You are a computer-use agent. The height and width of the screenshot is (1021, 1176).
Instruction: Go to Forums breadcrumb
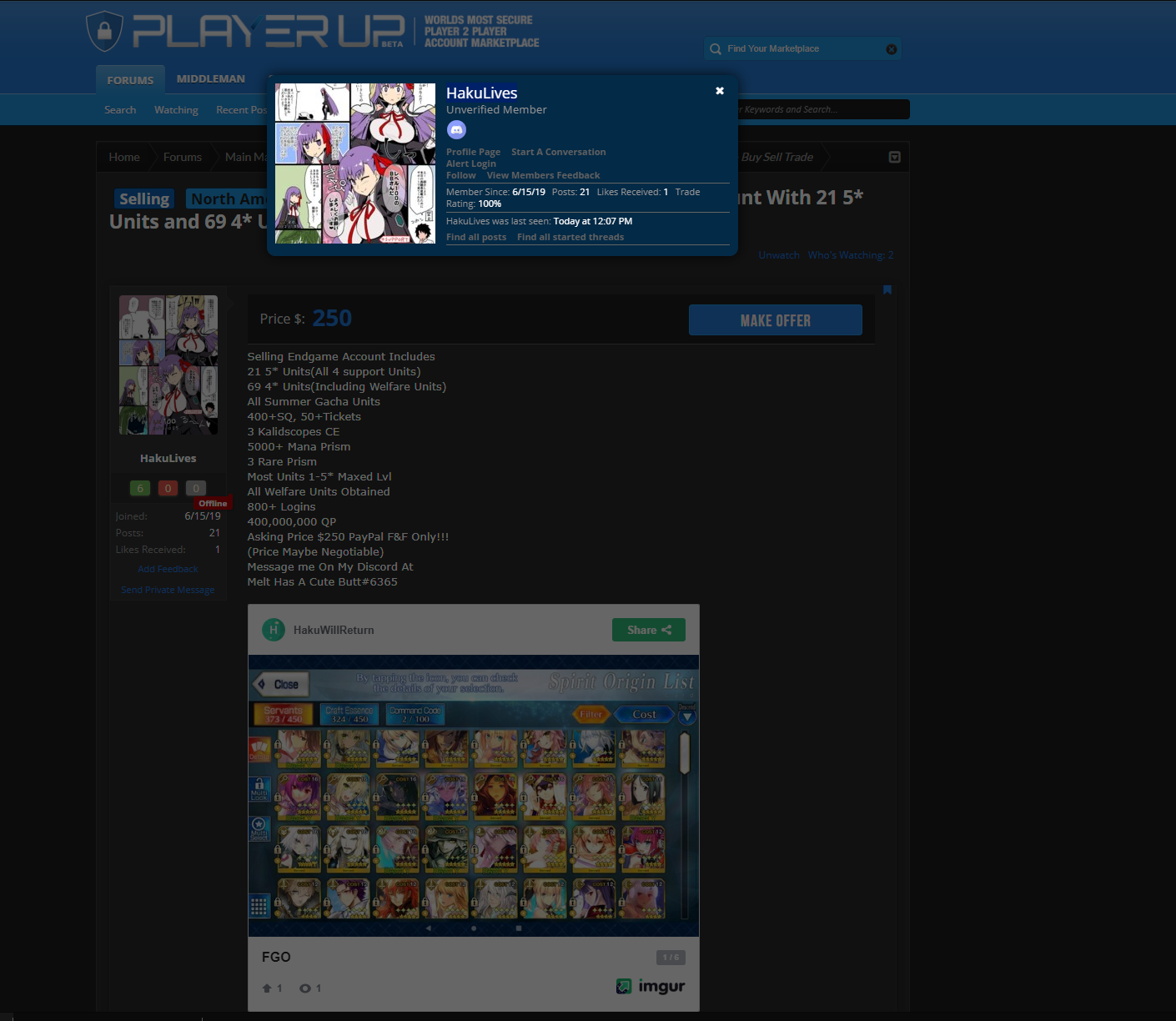click(x=183, y=157)
